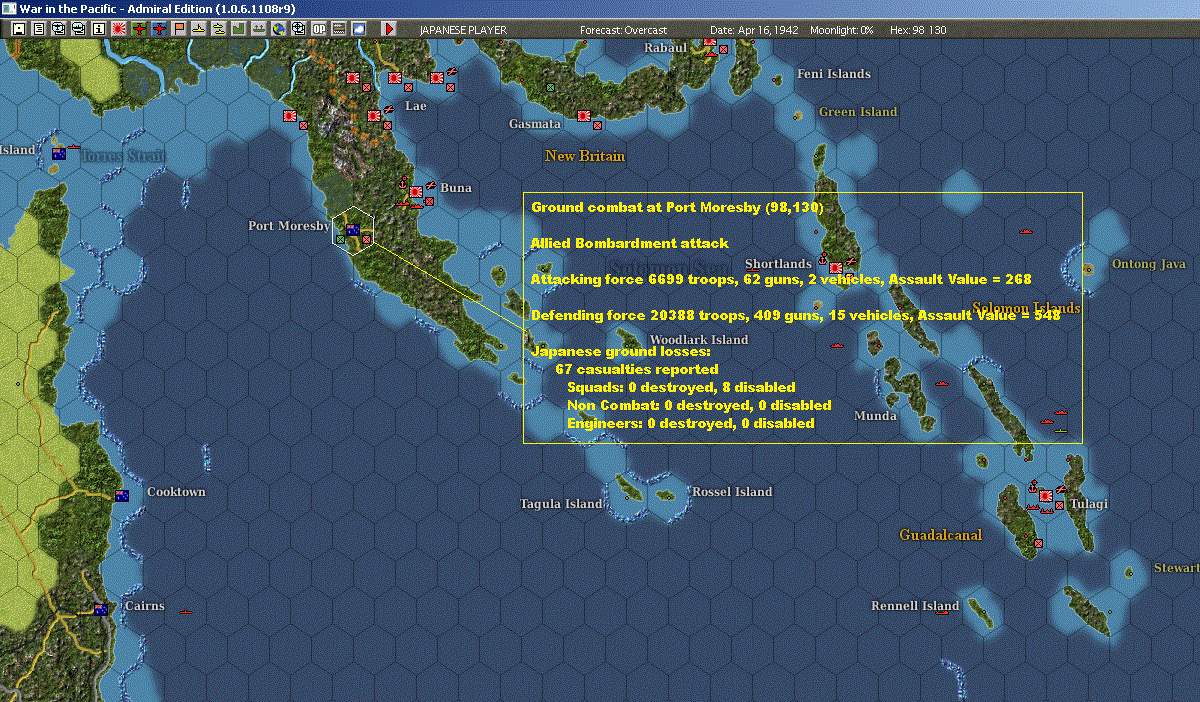Select Australian flag at Torres Strait island
Viewport: 1200px width, 702px height.
coord(59,154)
